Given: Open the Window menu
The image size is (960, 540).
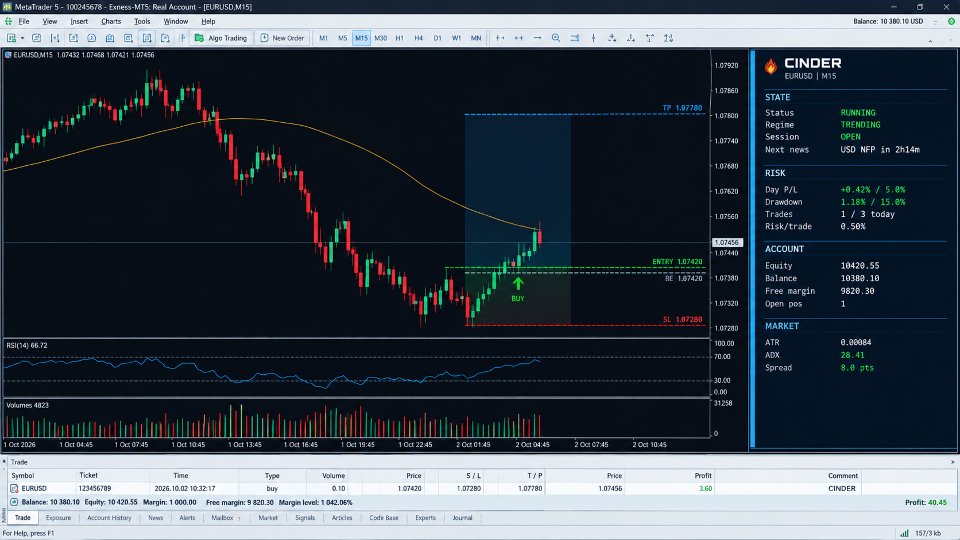Looking at the screenshot, I should 176,21.
